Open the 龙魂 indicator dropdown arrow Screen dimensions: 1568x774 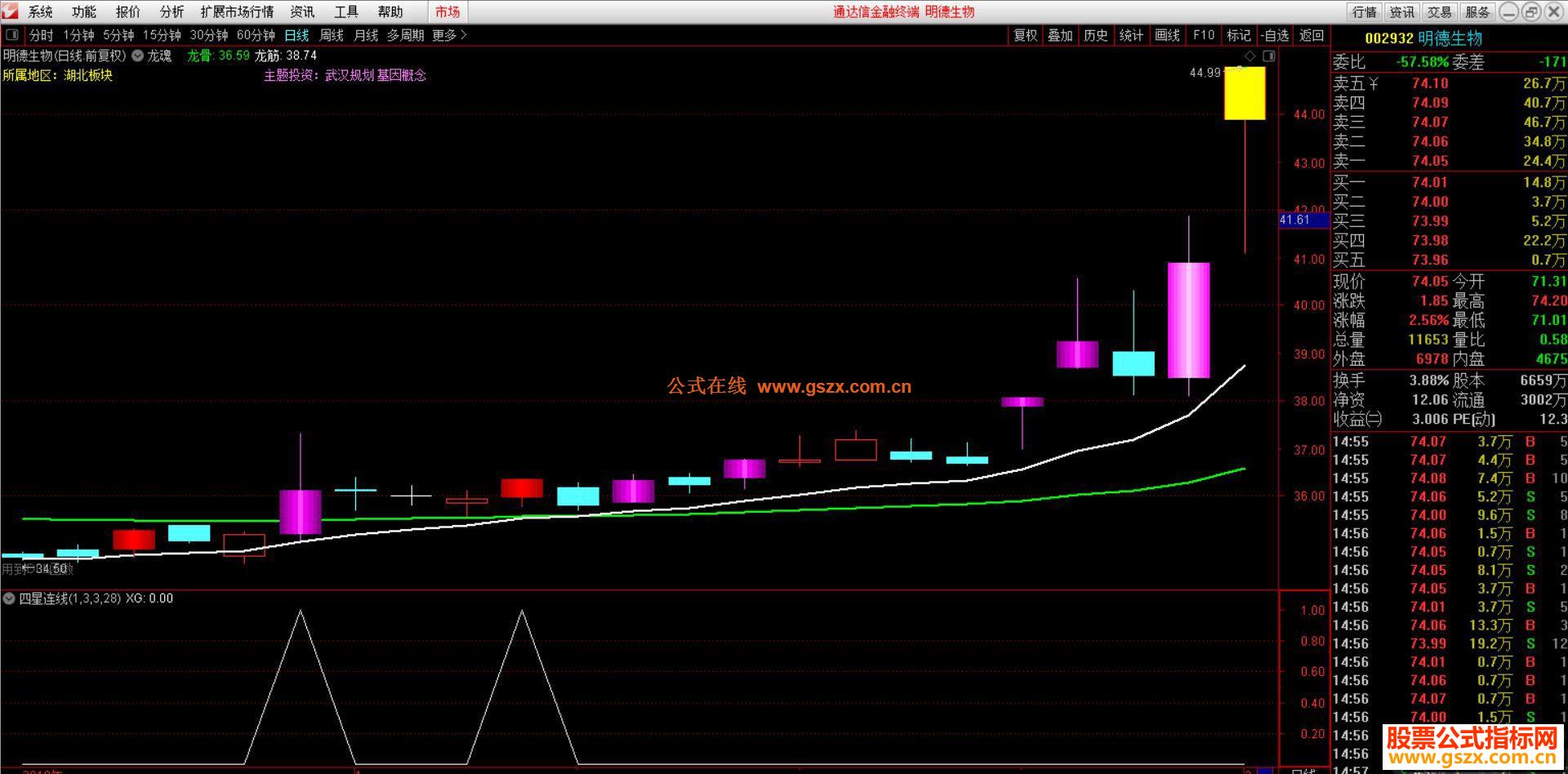pos(138,56)
